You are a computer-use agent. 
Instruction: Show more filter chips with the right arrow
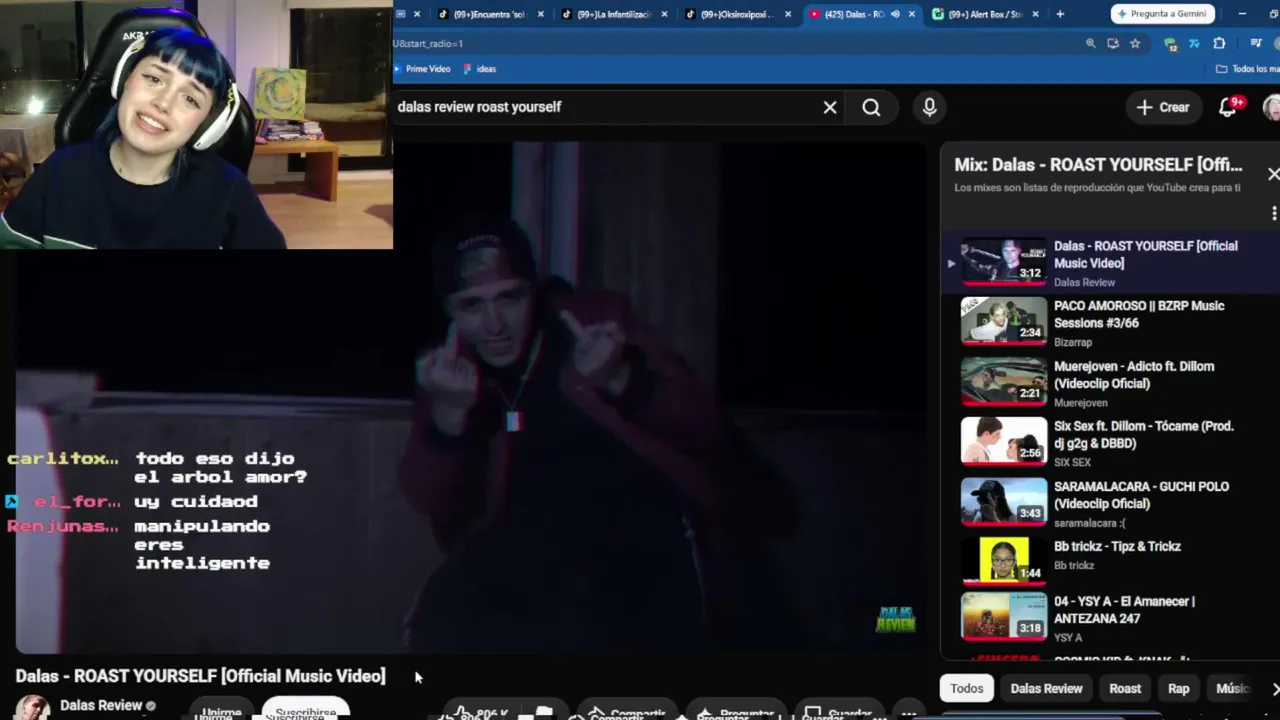[1274, 688]
